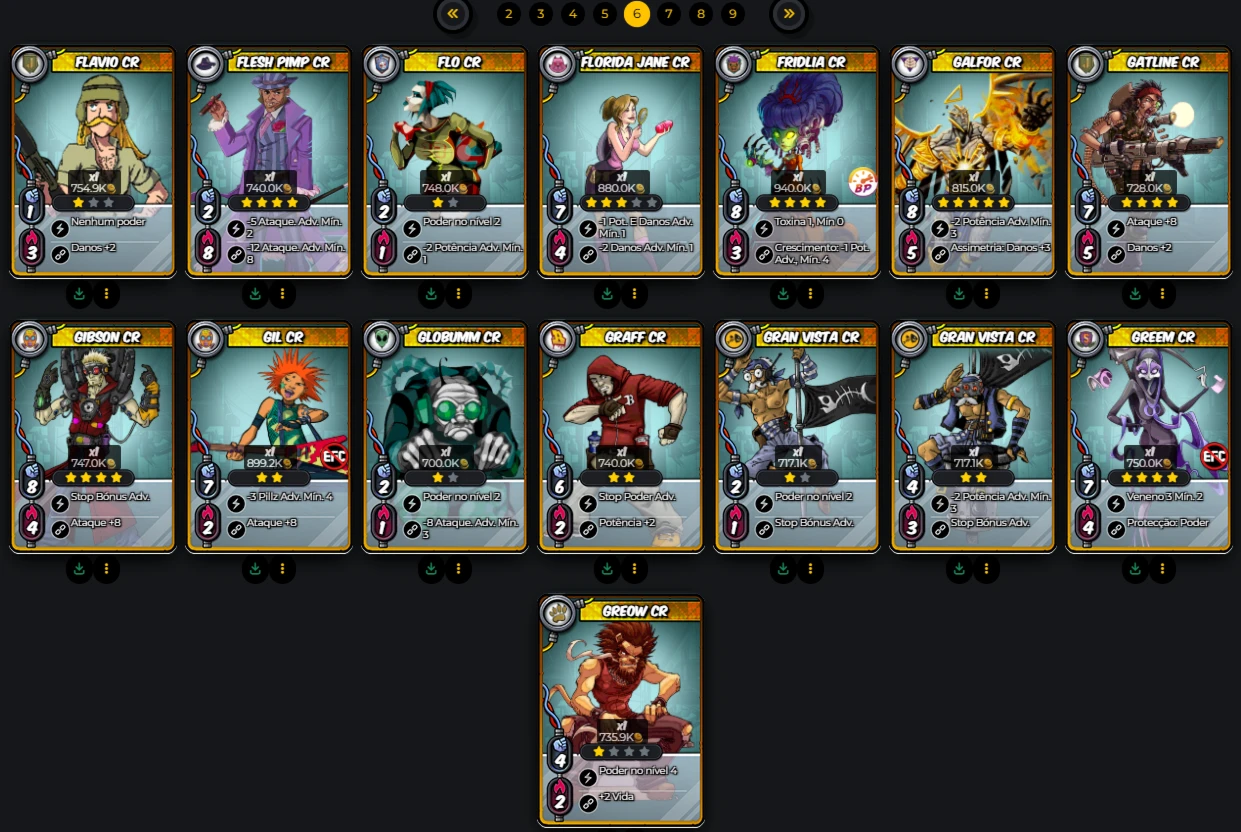Select the Greow Cr card

point(621,711)
